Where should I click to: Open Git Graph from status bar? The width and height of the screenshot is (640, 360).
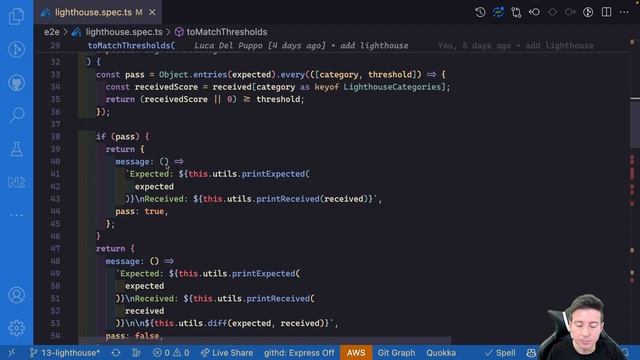396,353
